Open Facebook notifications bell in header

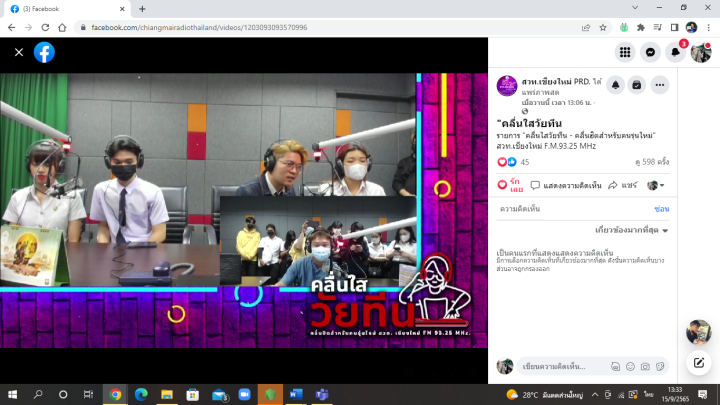click(x=675, y=52)
